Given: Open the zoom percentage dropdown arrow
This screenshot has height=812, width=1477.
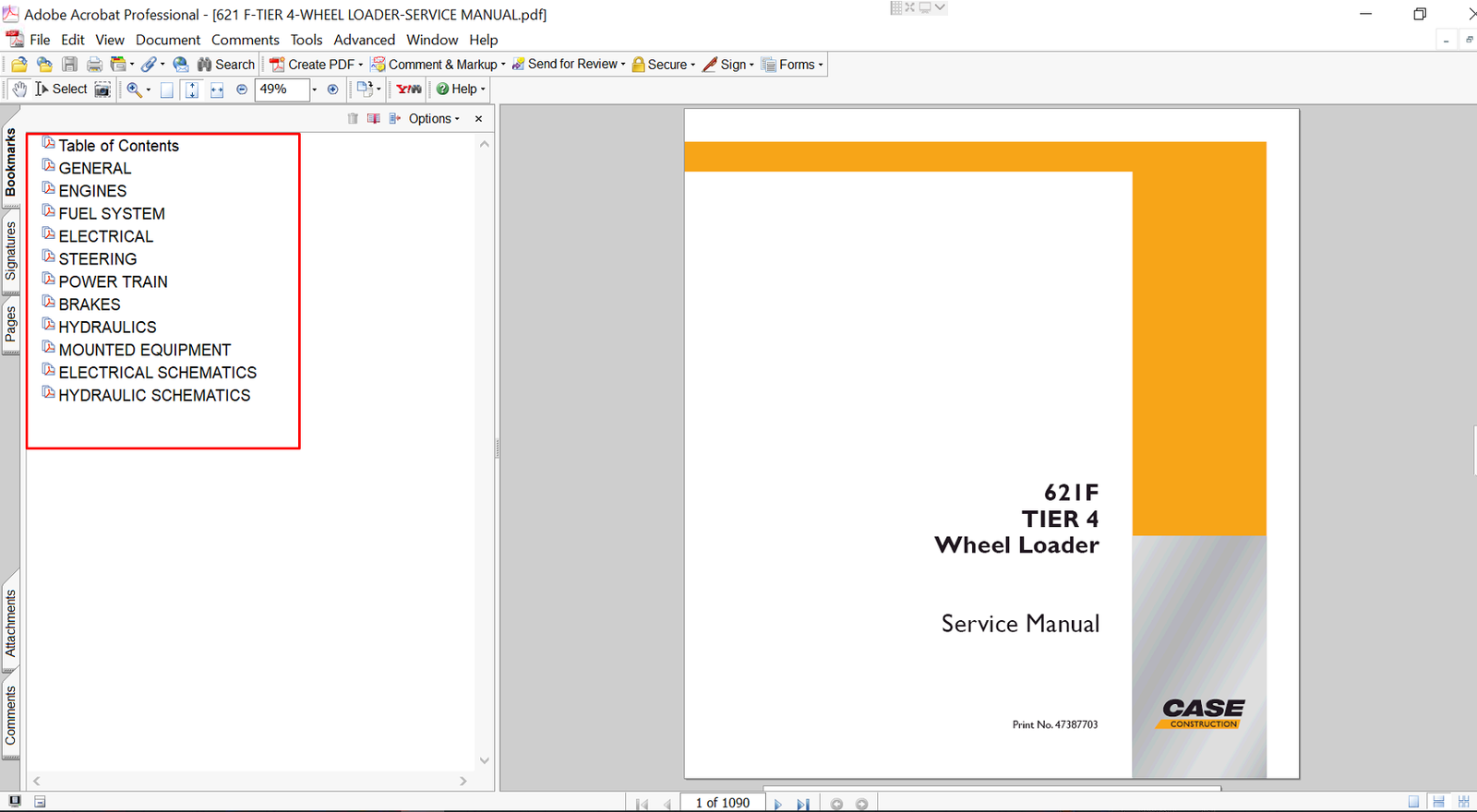Looking at the screenshot, I should 314,90.
